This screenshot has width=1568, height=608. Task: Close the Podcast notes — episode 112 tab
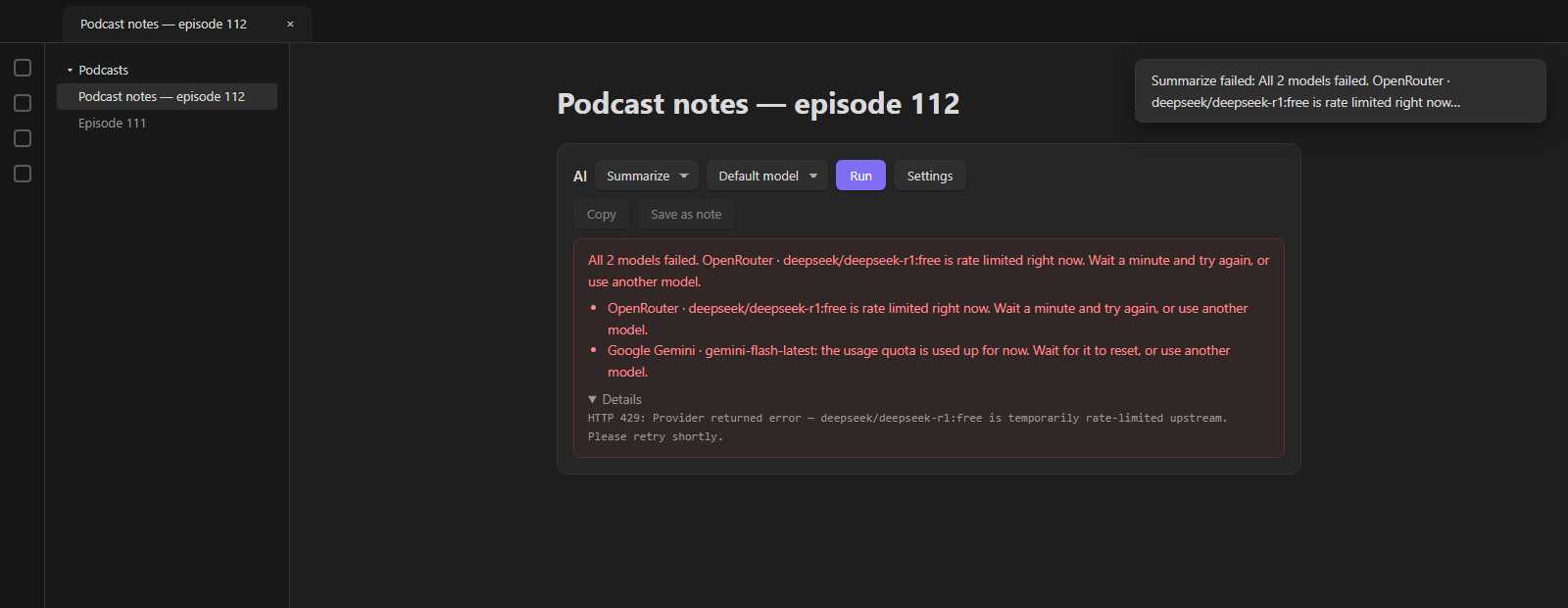click(290, 25)
